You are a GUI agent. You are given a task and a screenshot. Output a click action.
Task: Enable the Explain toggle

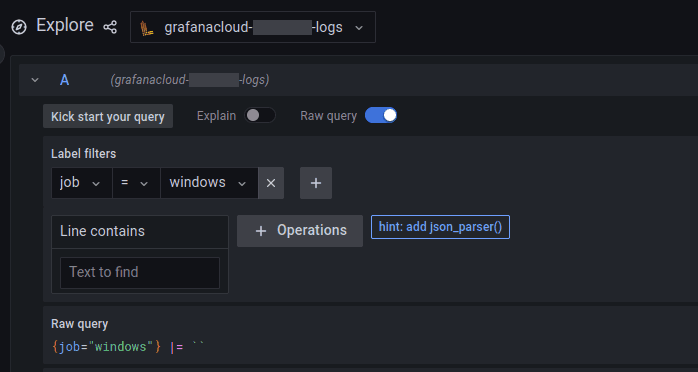pyautogui.click(x=260, y=116)
